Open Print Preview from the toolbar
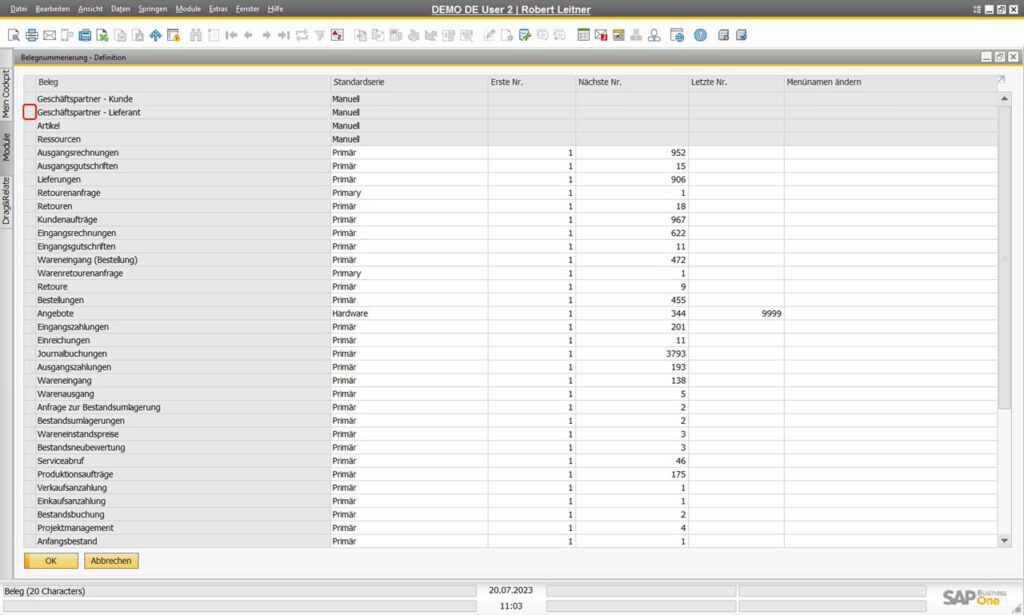Screen dimensions: 1024x615 [x=14, y=35]
